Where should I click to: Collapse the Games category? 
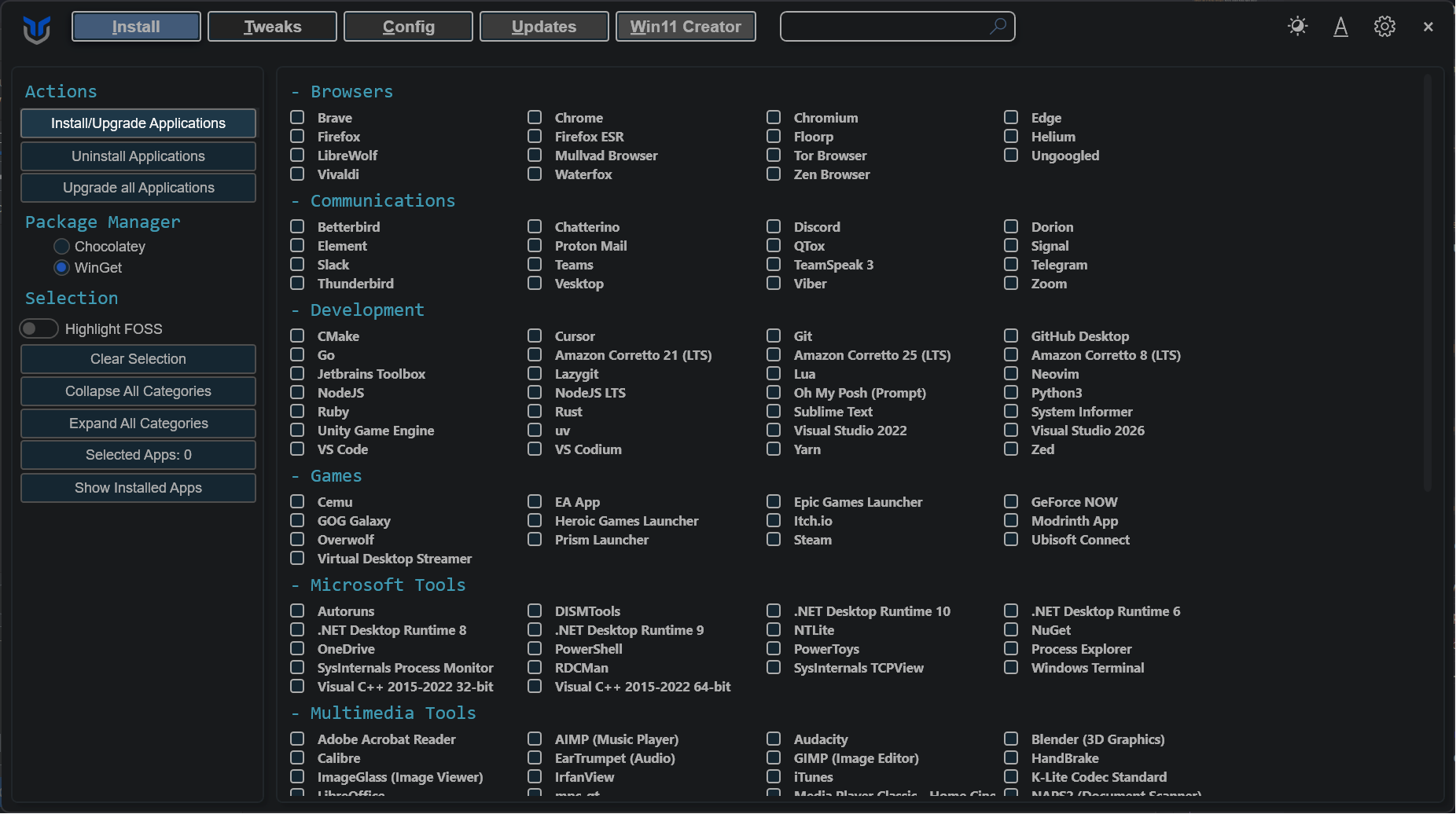326,476
